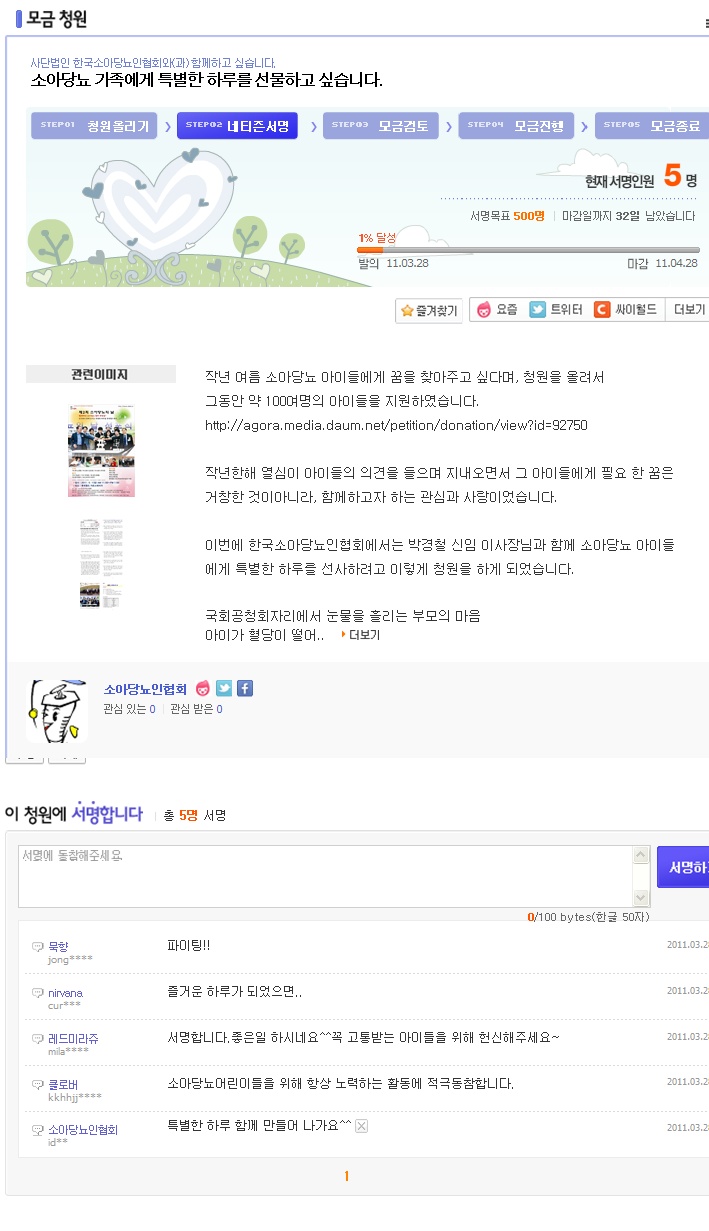Submit your signature with 서명하기 button
The width and height of the screenshot is (709, 1231).
tap(683, 866)
